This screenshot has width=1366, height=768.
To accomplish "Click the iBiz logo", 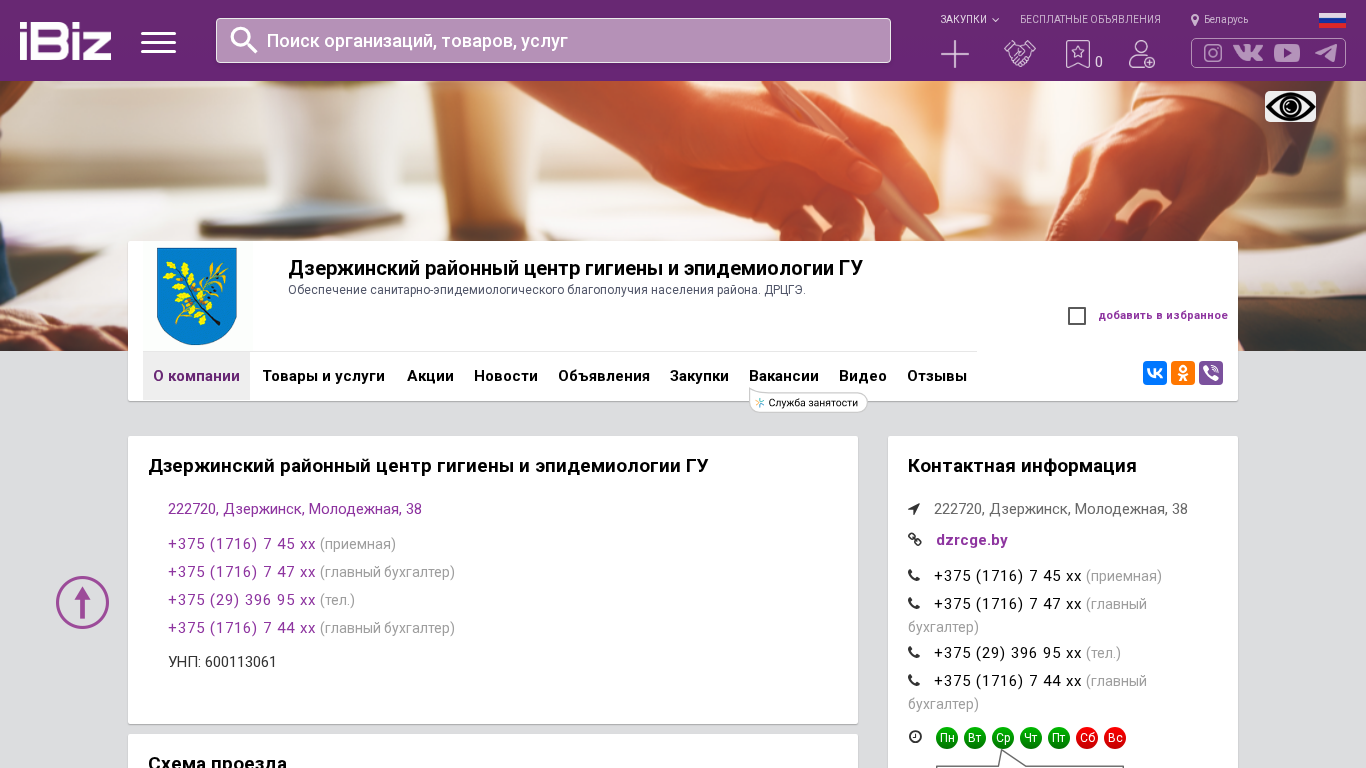I will (65, 41).
